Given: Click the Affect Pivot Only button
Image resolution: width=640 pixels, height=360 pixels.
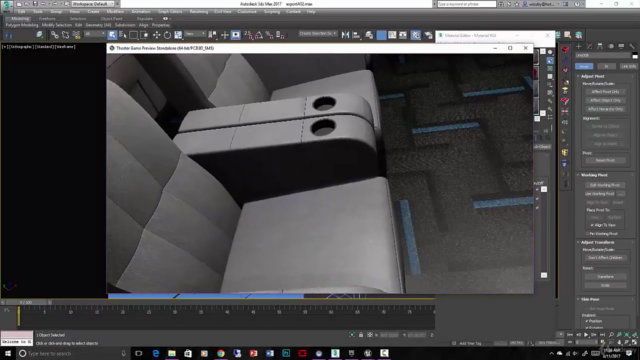Looking at the screenshot, I should (605, 92).
